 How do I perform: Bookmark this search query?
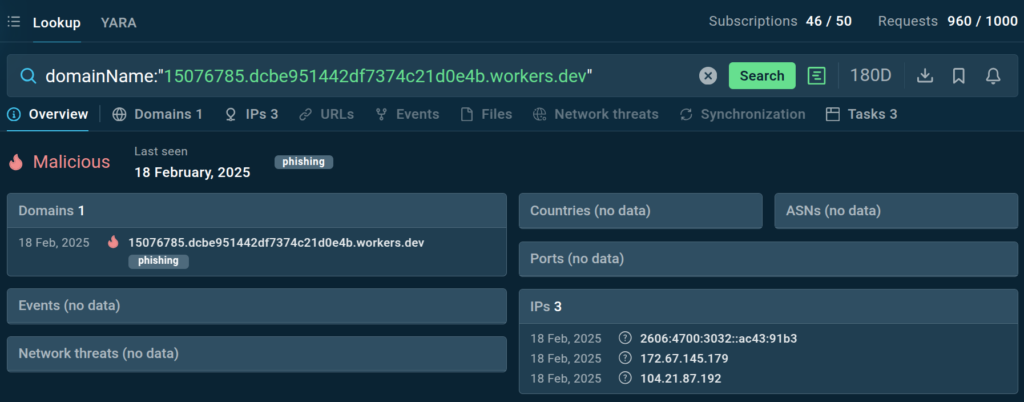(x=959, y=76)
